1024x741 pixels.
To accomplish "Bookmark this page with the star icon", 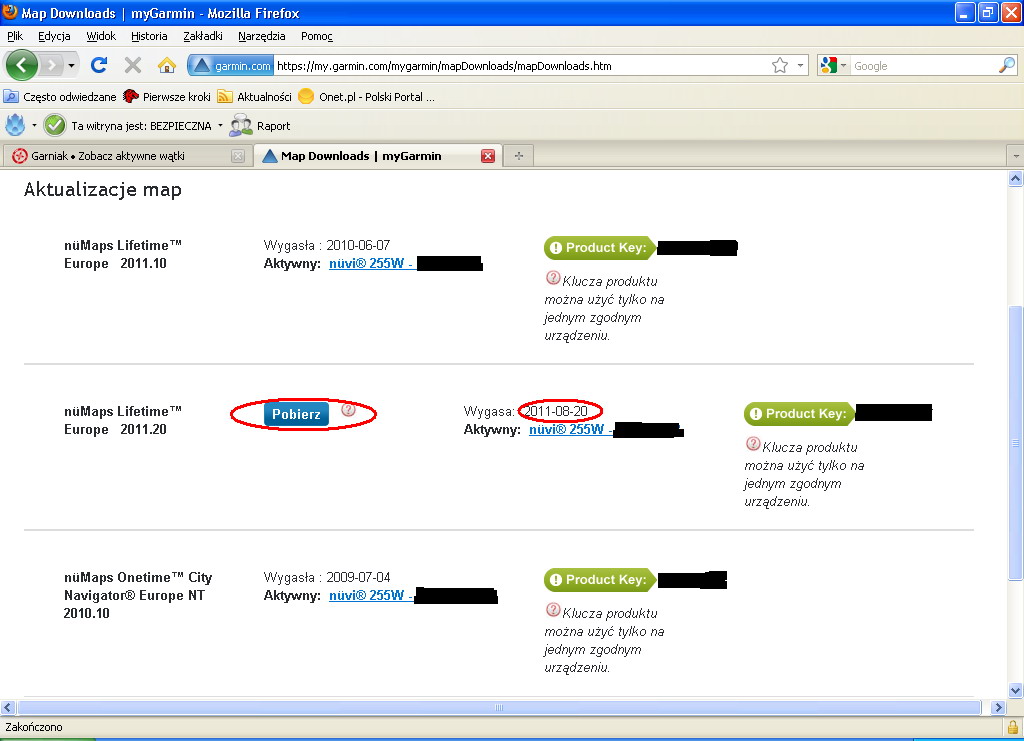I will [780, 65].
